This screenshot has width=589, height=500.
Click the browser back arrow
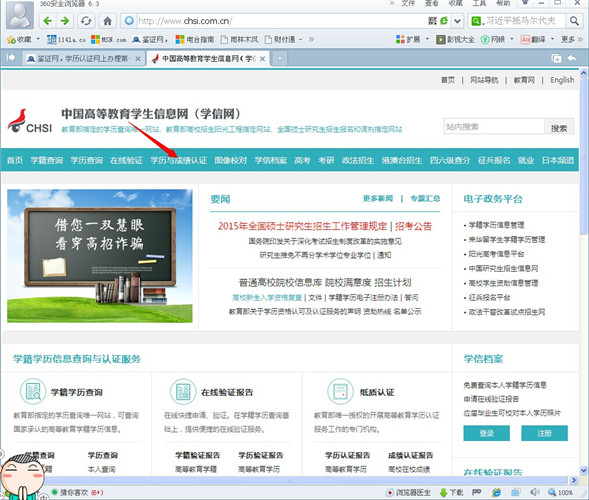coord(48,21)
